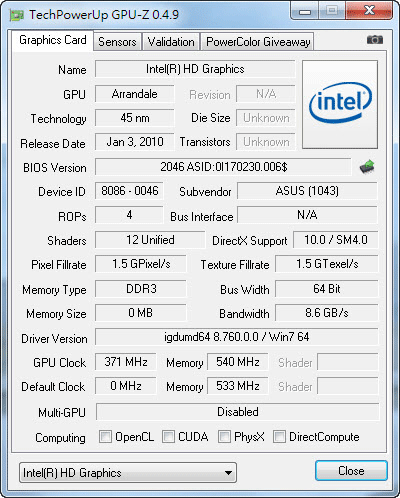The width and height of the screenshot is (400, 498).
Task: Click the Close button
Action: click(351, 471)
